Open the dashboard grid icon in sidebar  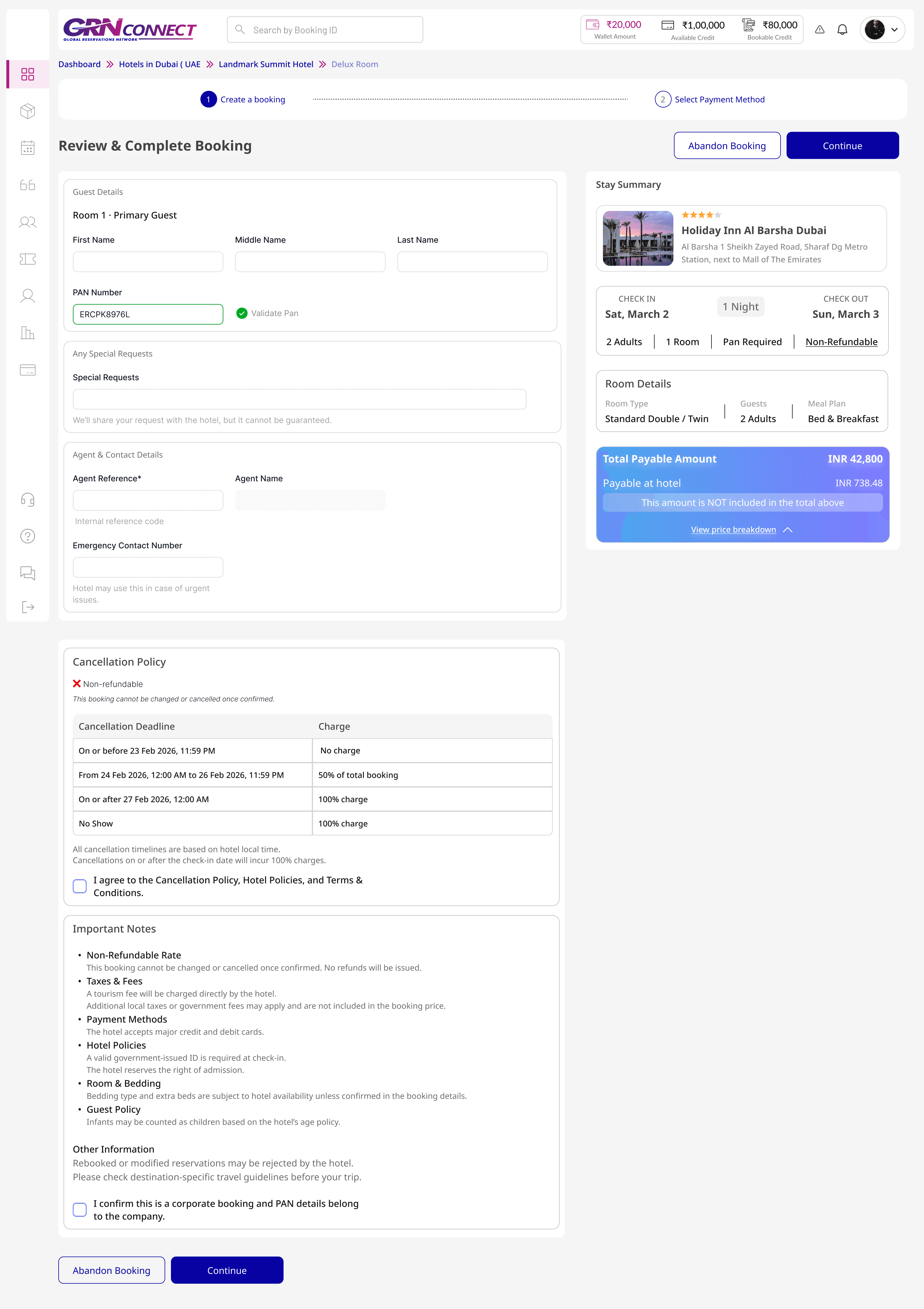(x=27, y=74)
